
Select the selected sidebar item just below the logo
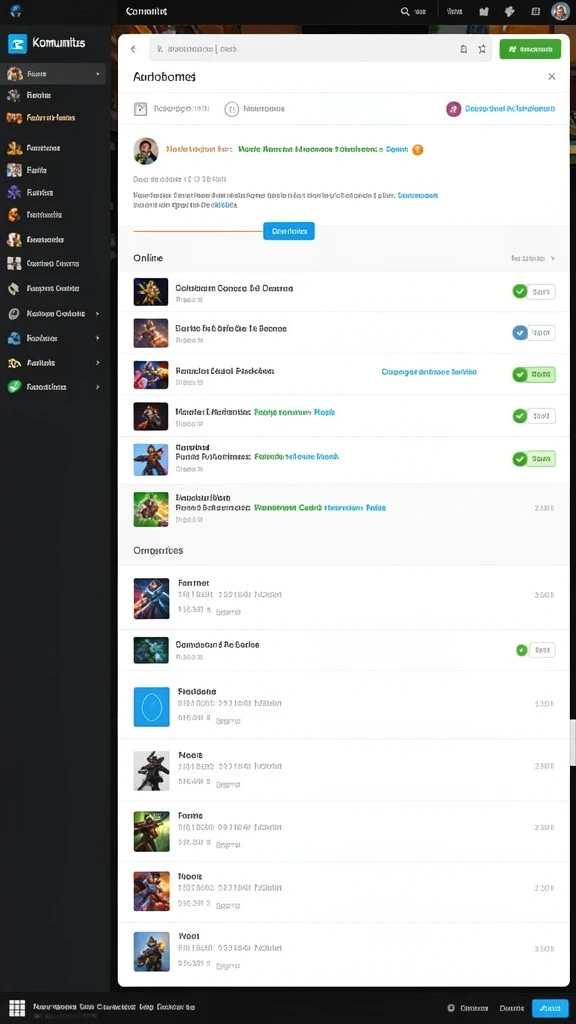click(x=55, y=74)
